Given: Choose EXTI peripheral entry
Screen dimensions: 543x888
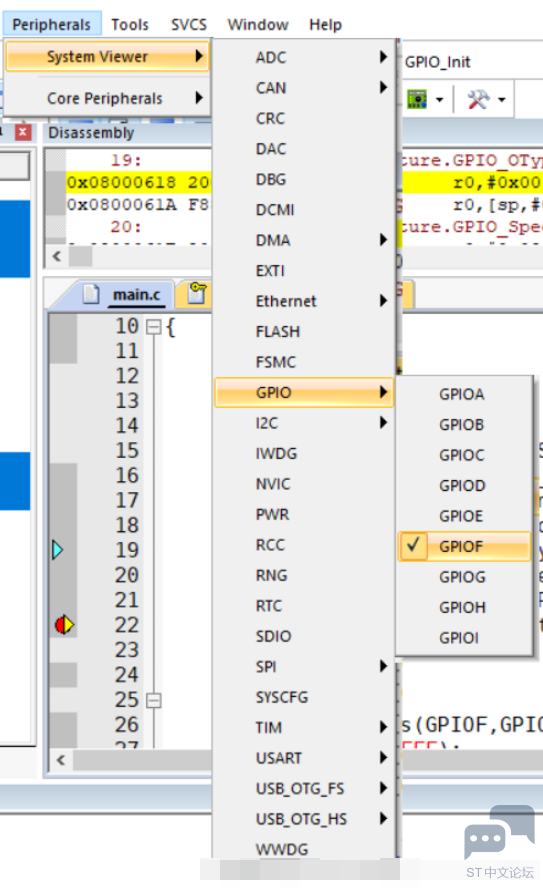Looking at the screenshot, I should click(304, 271).
